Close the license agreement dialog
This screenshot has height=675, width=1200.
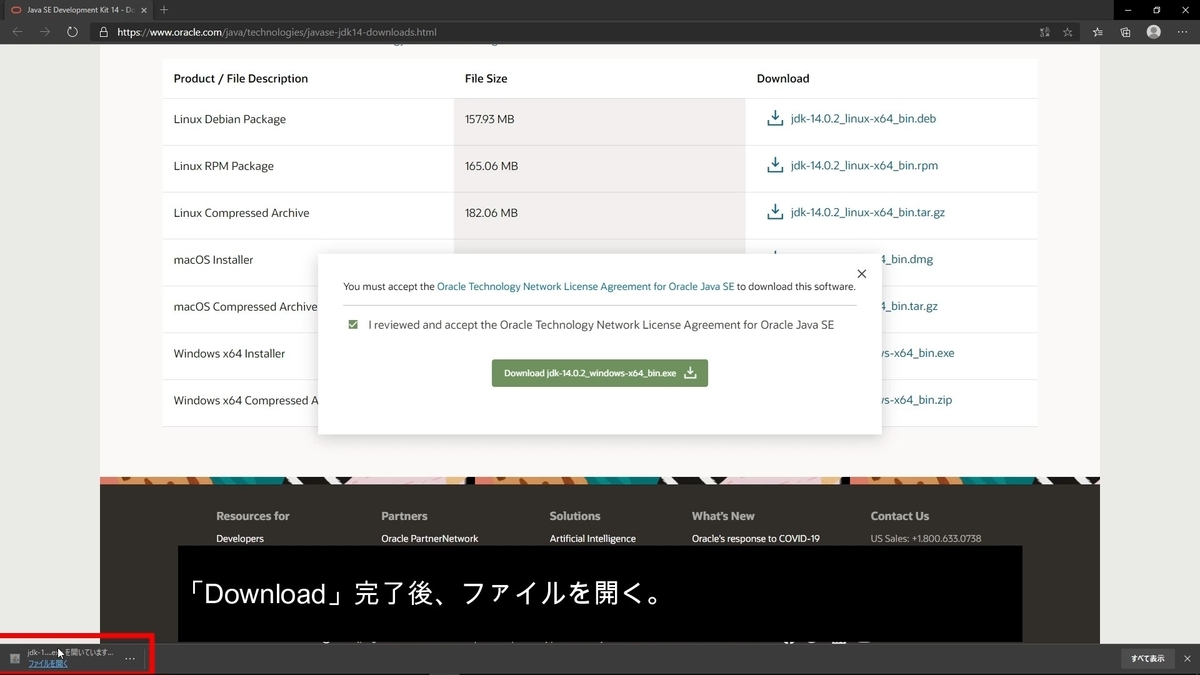tap(862, 273)
